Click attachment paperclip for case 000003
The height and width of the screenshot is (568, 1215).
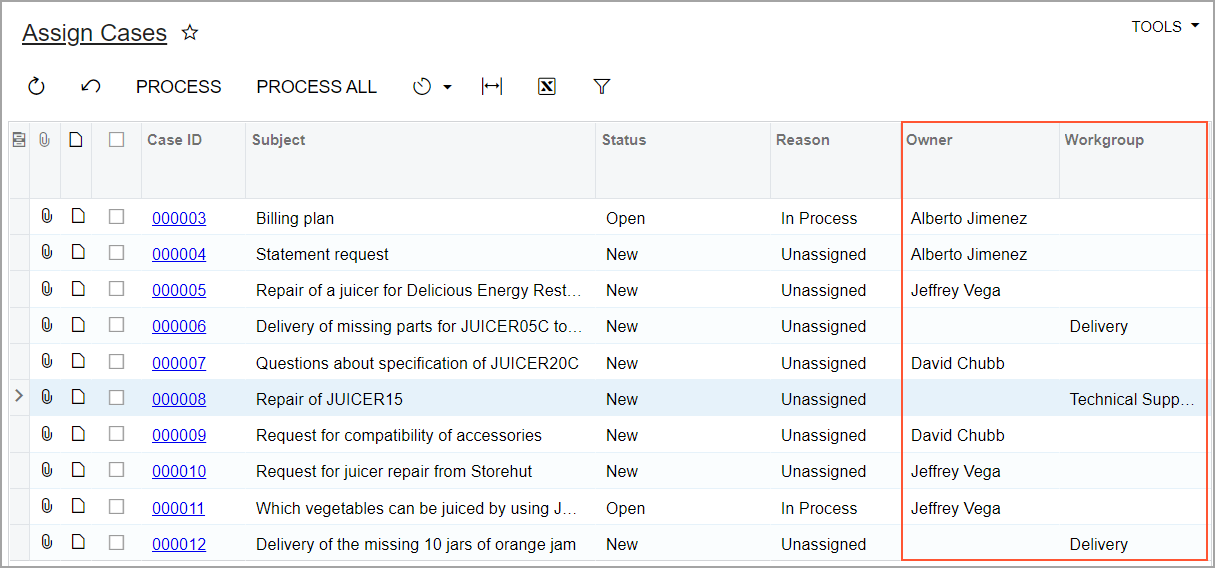click(46, 217)
